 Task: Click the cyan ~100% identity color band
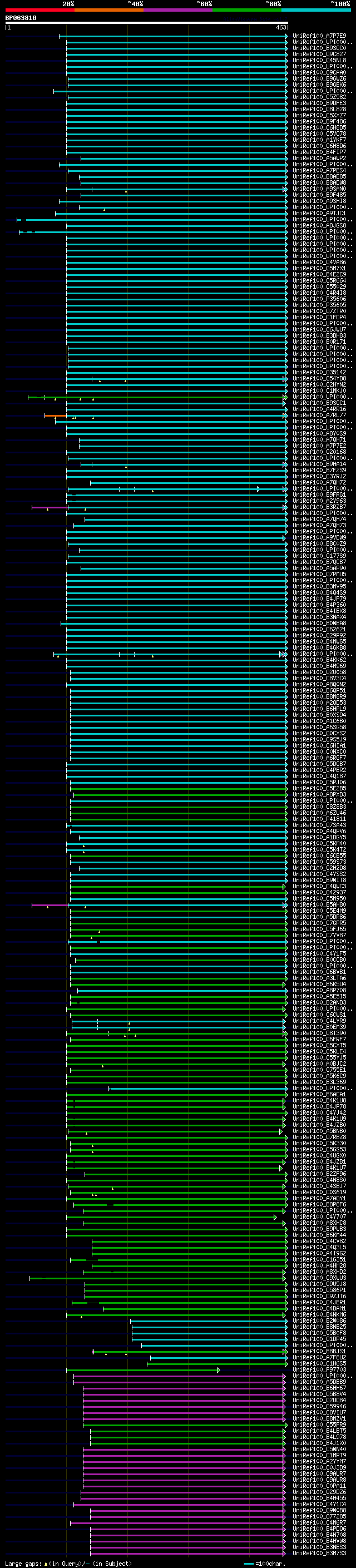tap(316, 10)
